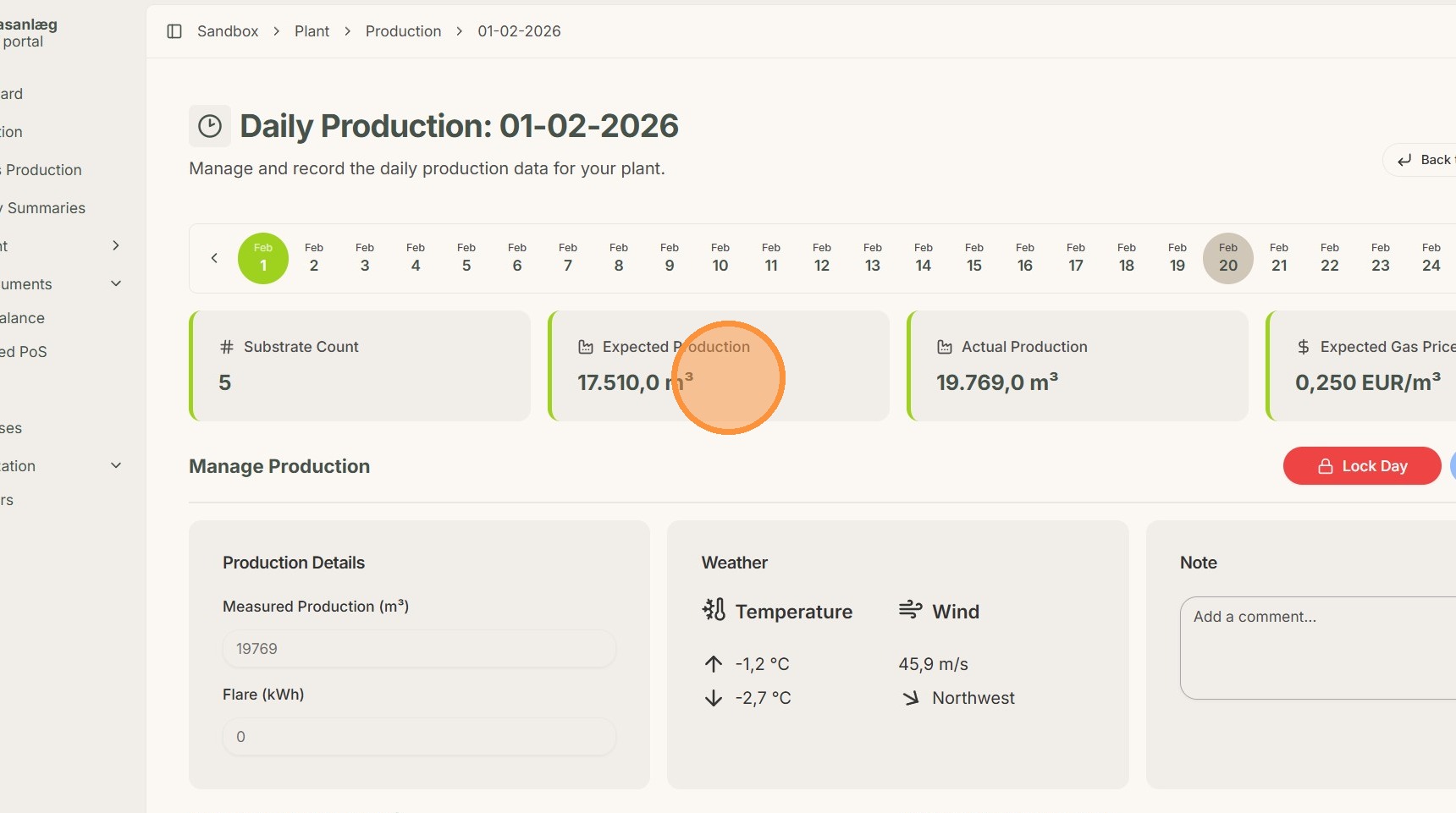1456x813 pixels.
Task: Lock the day with Lock Day button
Action: coord(1361,466)
